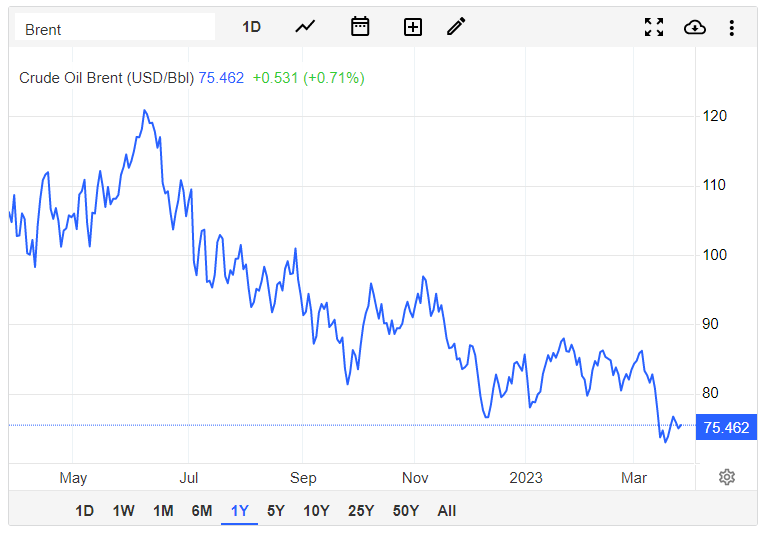
Task: Click the Sep date axis label
Action: point(303,478)
